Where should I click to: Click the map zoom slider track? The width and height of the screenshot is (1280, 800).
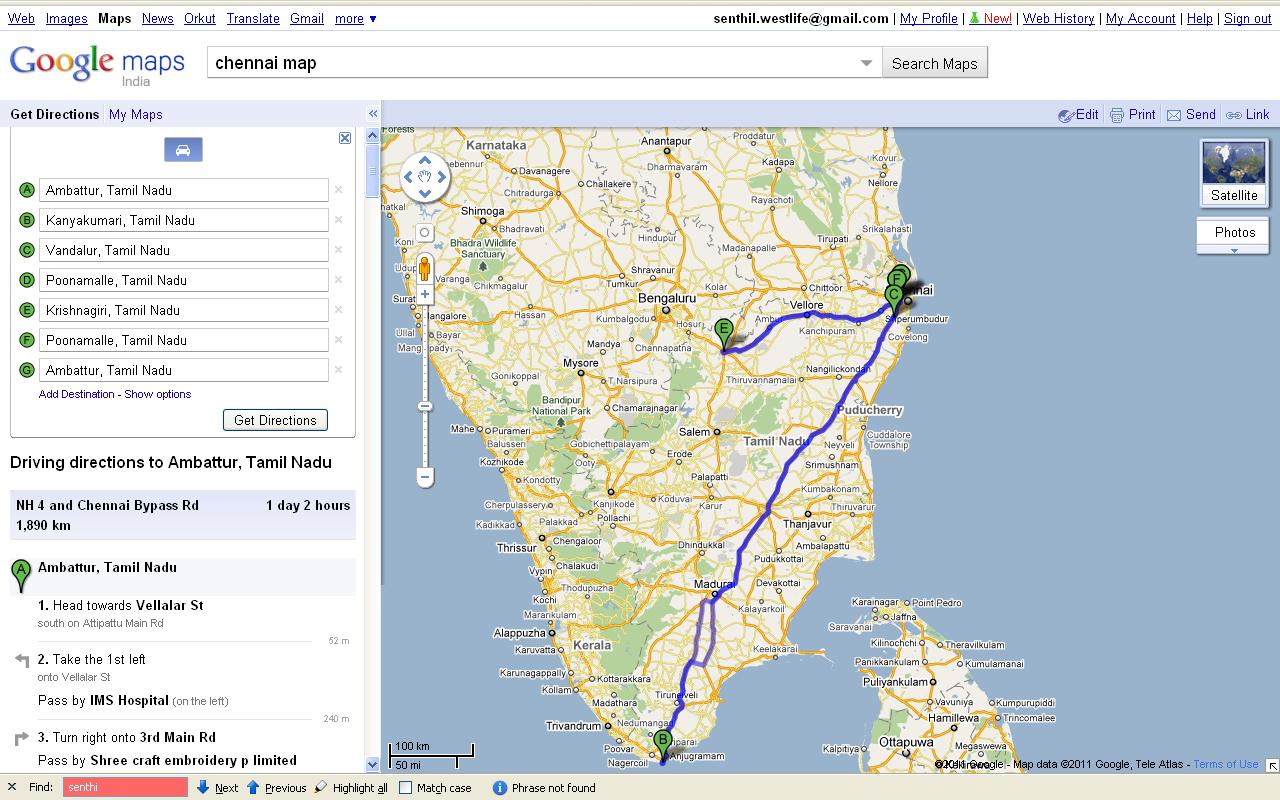tap(425, 385)
